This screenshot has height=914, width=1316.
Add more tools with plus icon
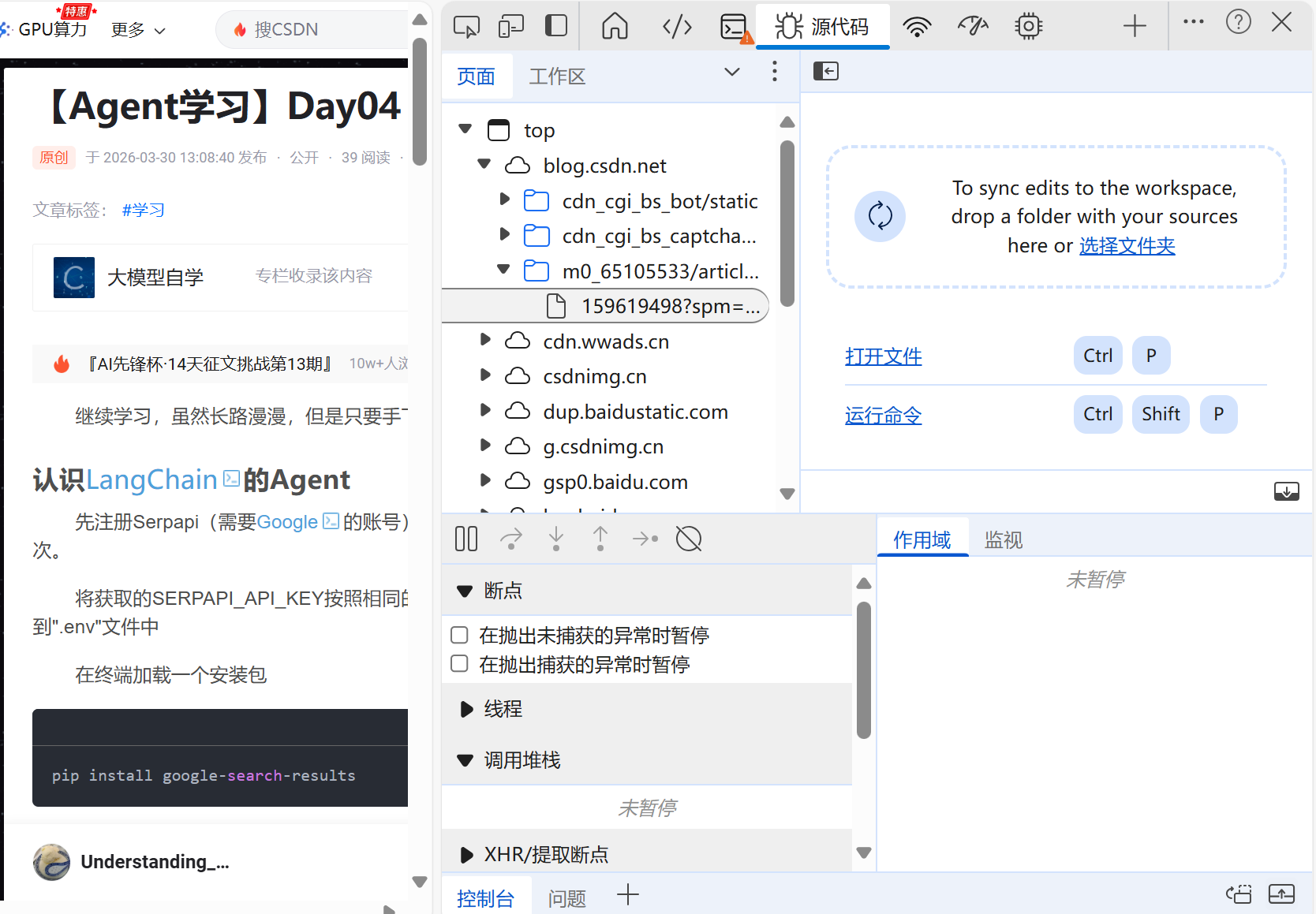coord(1135,26)
